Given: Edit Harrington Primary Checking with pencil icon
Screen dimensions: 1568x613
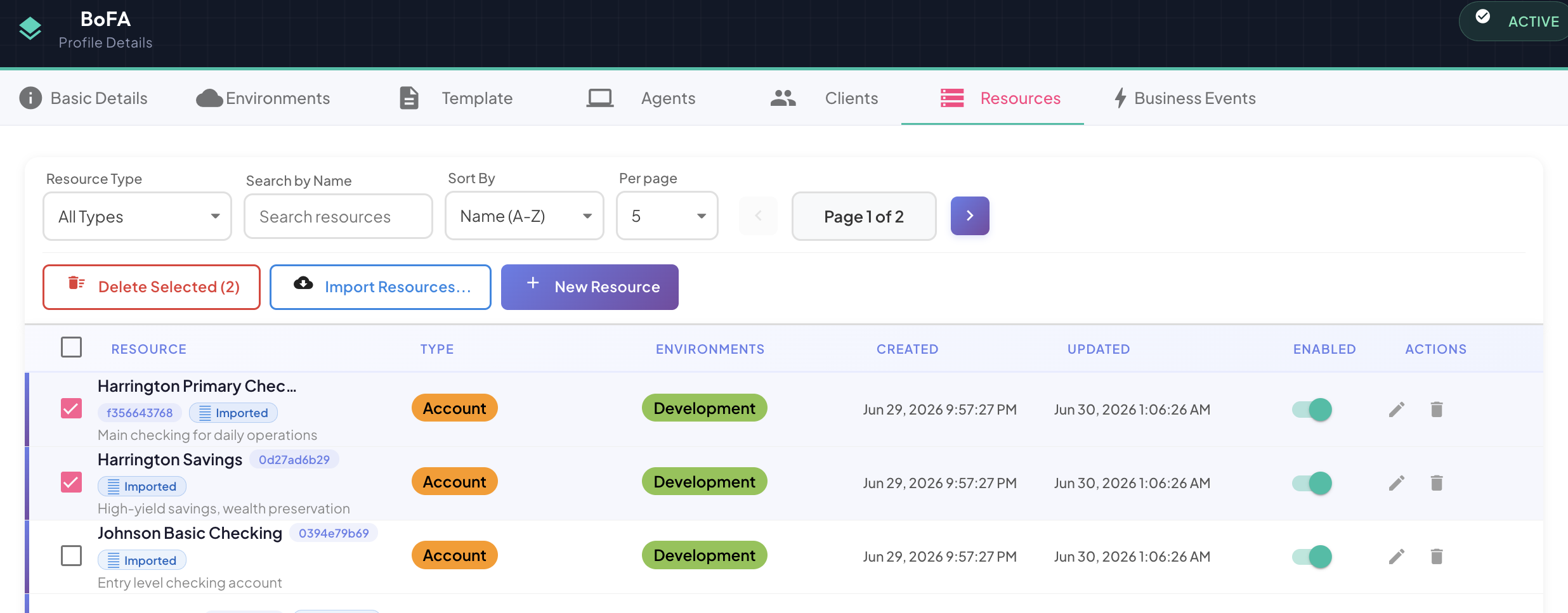Looking at the screenshot, I should tap(1397, 410).
